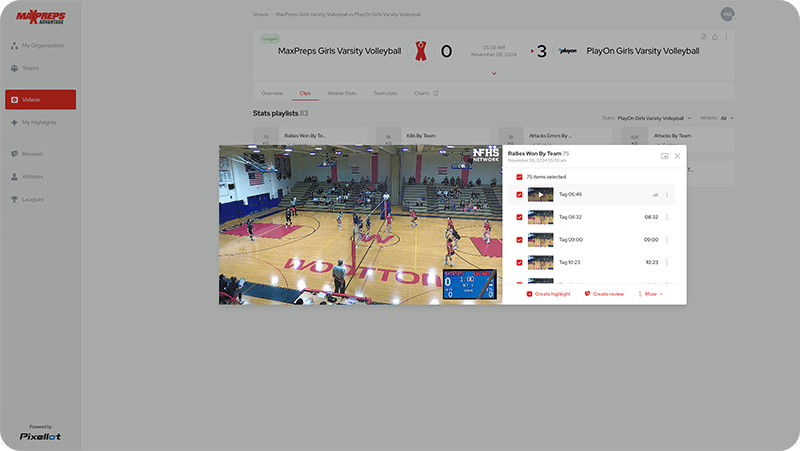Click the Pixellot logo
Screen dimensions: 800x451
coord(40,436)
